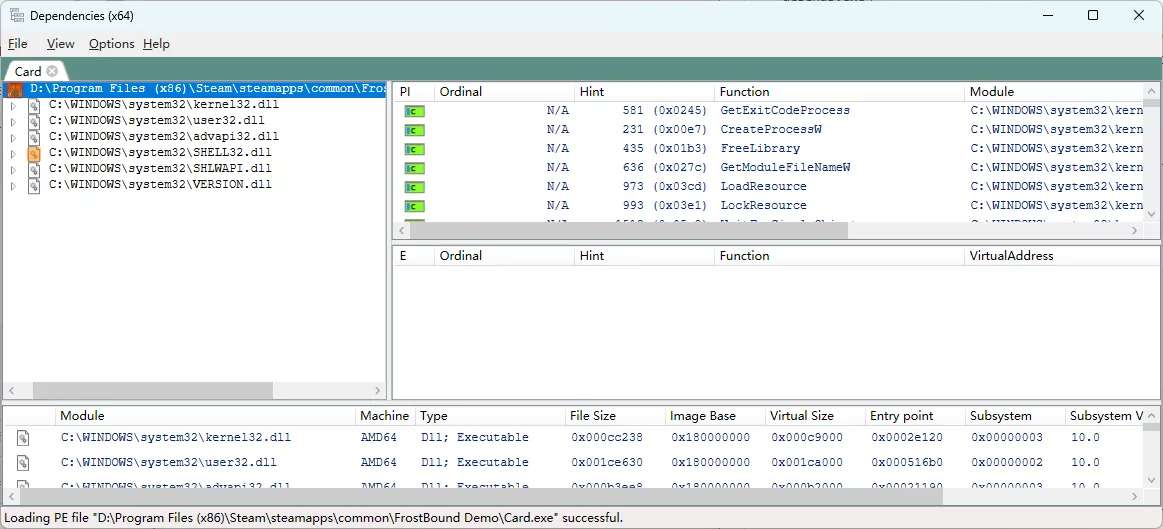Expand the kernel32.dll tree node
The image size is (1163, 529).
click(x=13, y=105)
